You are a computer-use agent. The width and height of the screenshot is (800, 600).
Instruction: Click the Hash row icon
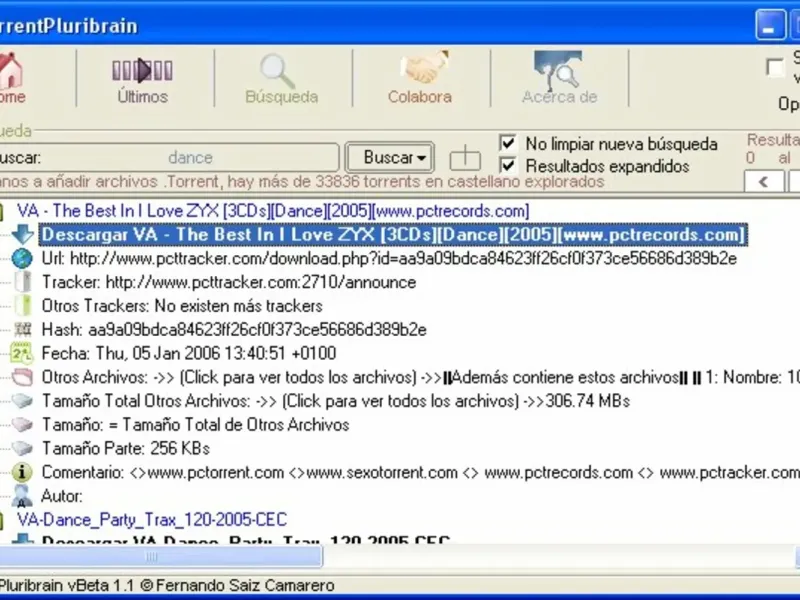[x=22, y=330]
